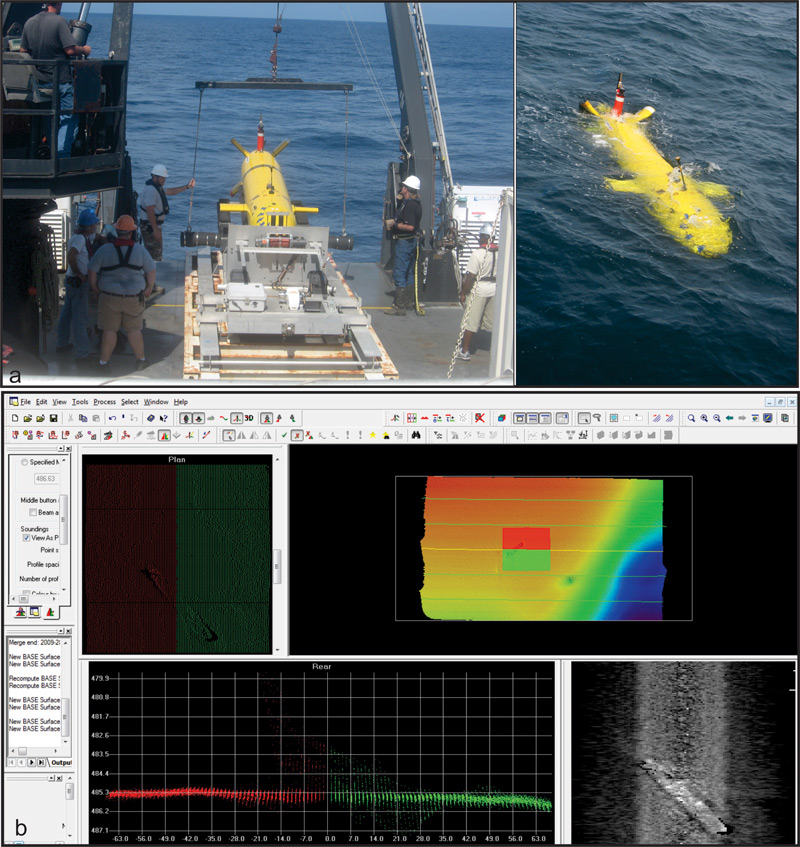The height and width of the screenshot is (847, 800).
Task: Select the Specified radio button
Action: [24, 463]
